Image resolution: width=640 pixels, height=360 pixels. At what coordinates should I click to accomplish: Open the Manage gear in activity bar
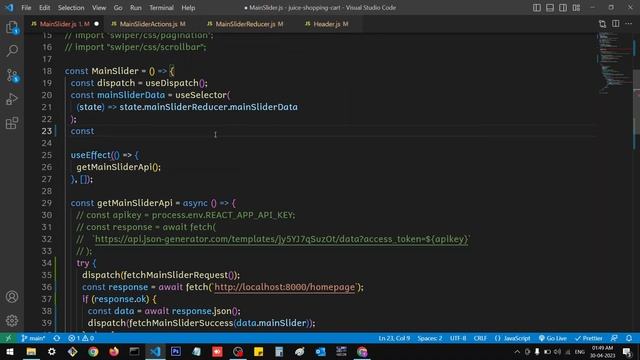[x=12, y=320]
